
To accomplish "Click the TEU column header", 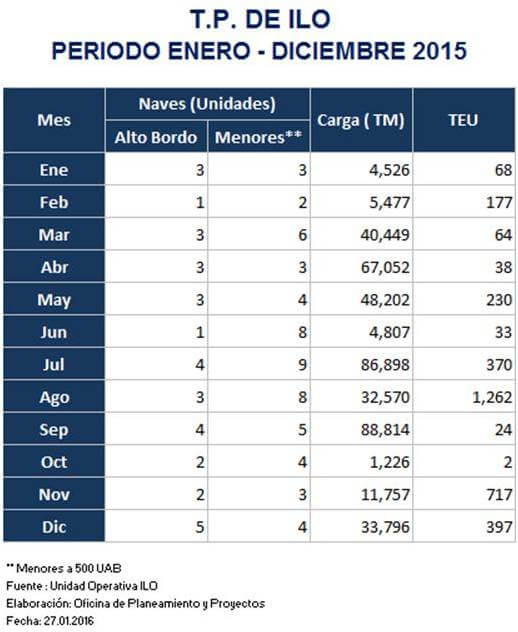I will (464, 120).
